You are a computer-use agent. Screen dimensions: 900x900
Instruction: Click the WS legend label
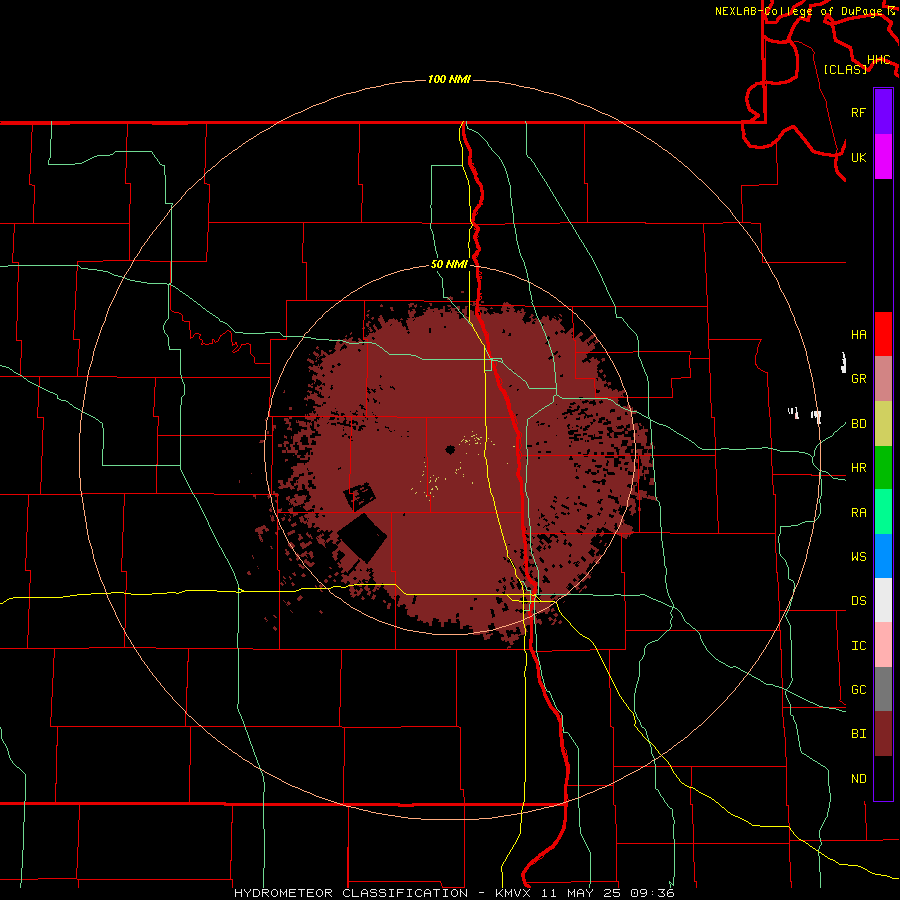(x=858, y=556)
